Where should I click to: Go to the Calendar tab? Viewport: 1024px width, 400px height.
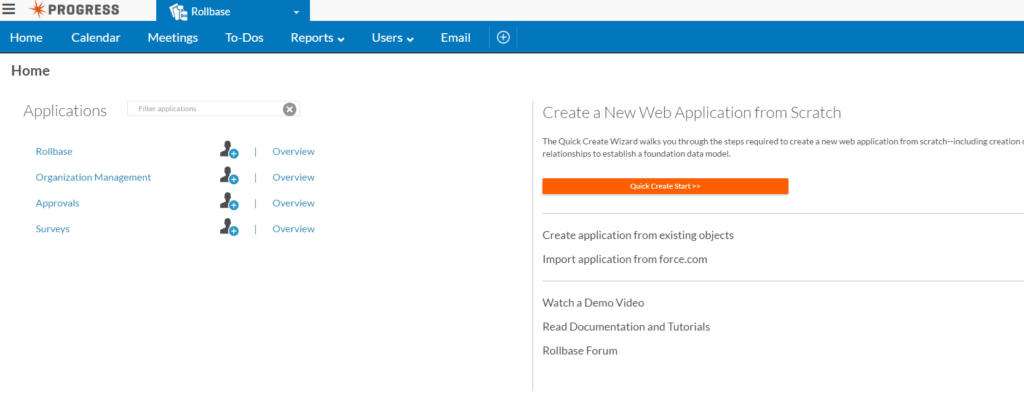pyautogui.click(x=96, y=38)
